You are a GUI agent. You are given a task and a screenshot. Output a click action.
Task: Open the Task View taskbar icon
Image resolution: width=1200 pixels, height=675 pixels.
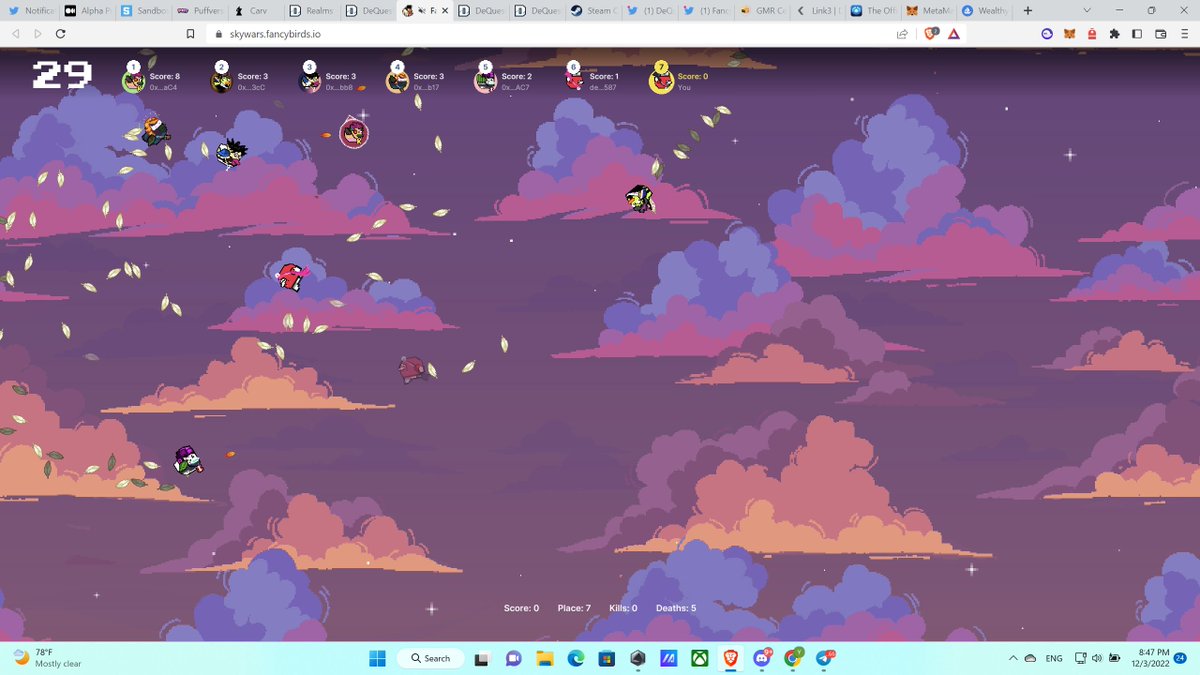click(x=482, y=658)
